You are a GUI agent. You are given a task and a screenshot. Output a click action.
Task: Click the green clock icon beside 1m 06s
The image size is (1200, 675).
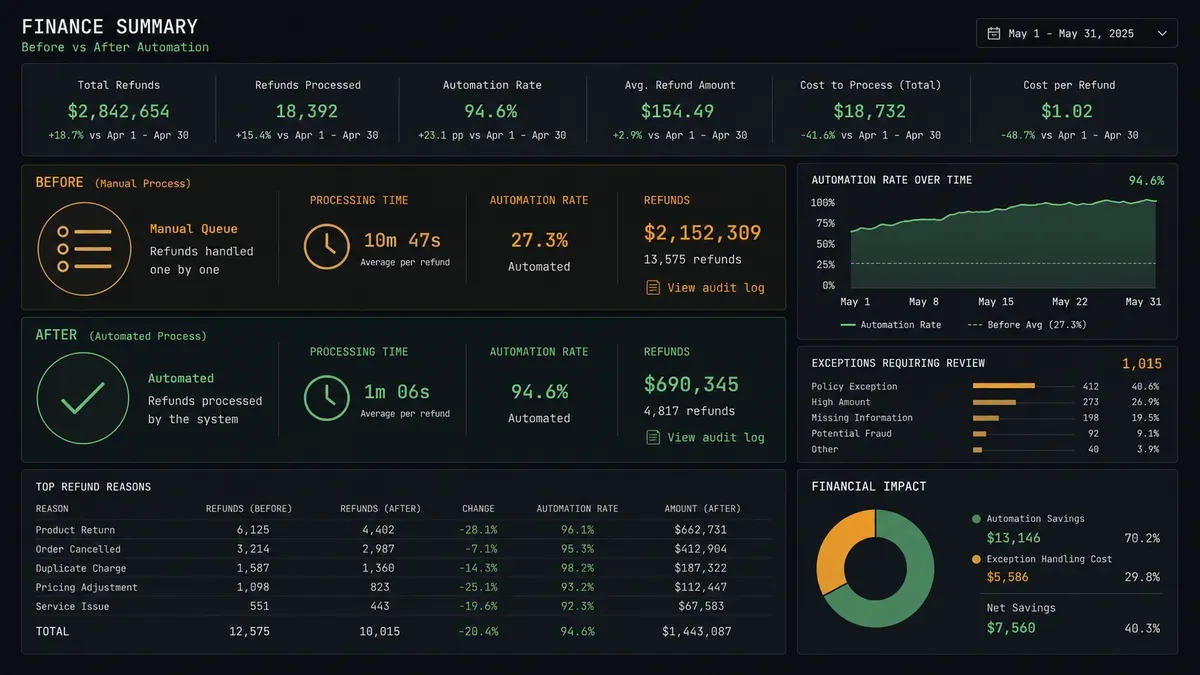click(326, 397)
